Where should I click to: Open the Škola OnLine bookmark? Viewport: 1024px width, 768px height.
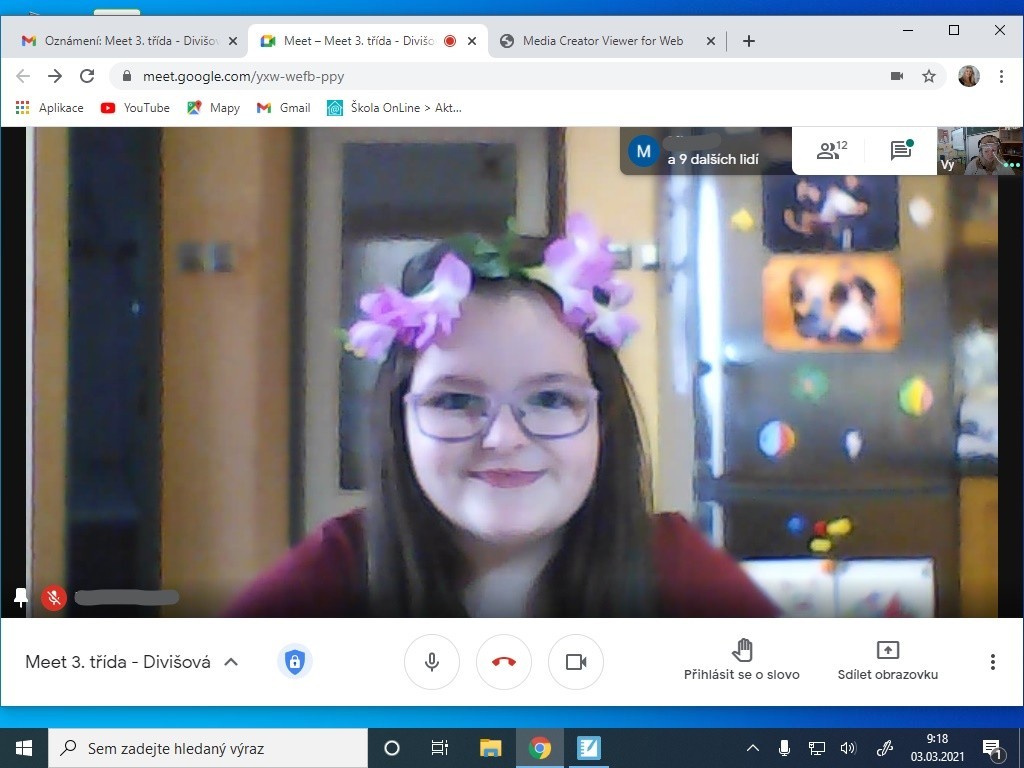[x=394, y=108]
